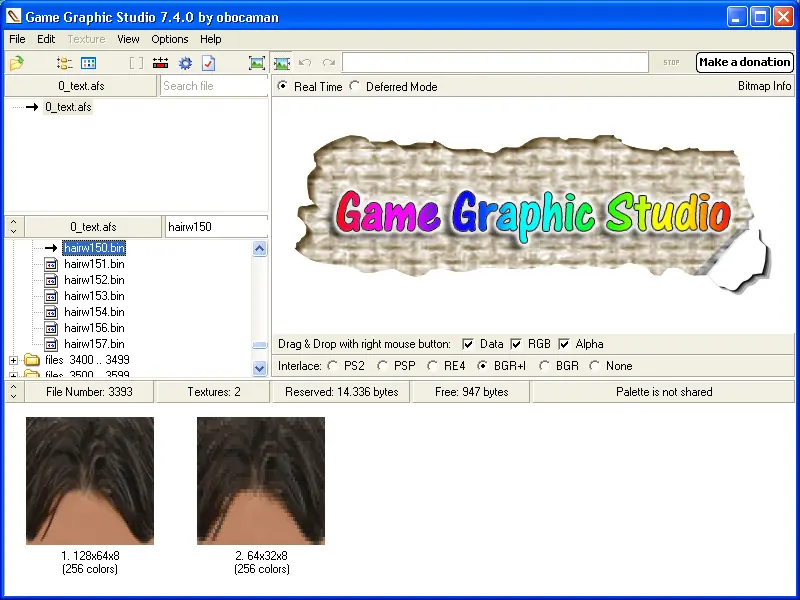Switch to tree list view icon
Image resolution: width=800 pixels, height=600 pixels.
(x=64, y=63)
